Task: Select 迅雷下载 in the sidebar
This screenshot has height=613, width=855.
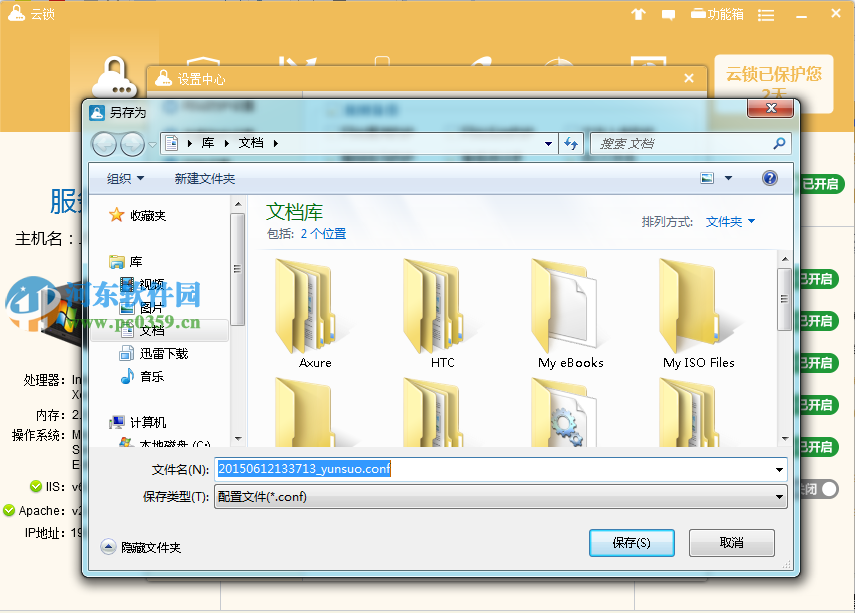Action: click(x=154, y=353)
